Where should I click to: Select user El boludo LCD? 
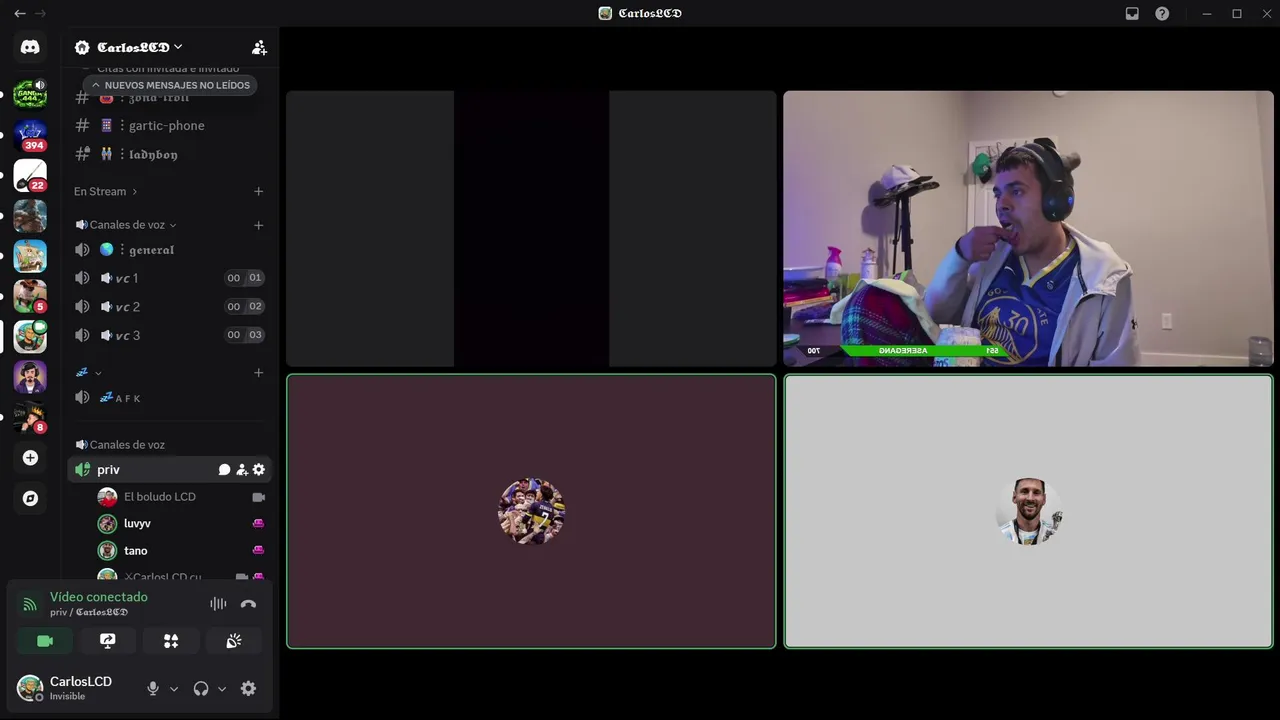tap(182, 497)
